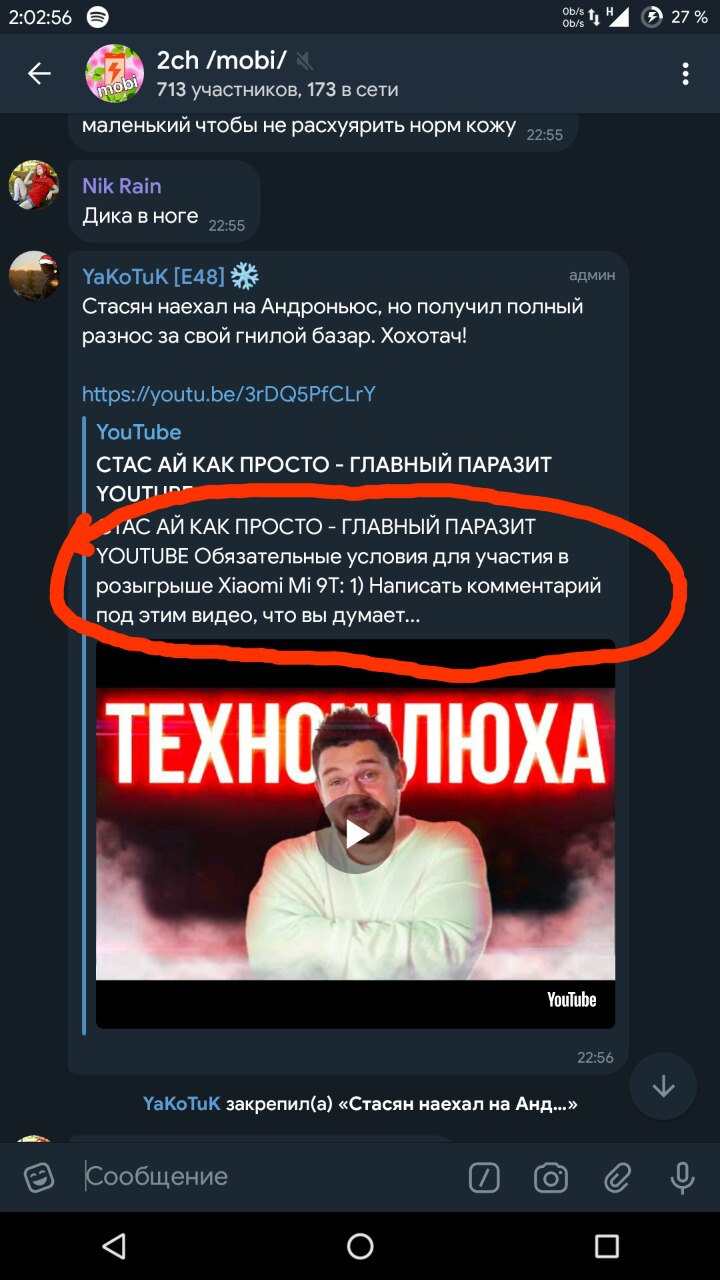Open the three-dot chat options menu
The height and width of the screenshot is (1280, 720).
click(x=685, y=73)
